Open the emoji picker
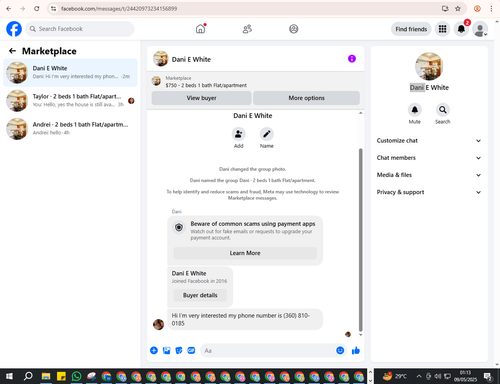The height and width of the screenshot is (384, 500). (x=340, y=350)
